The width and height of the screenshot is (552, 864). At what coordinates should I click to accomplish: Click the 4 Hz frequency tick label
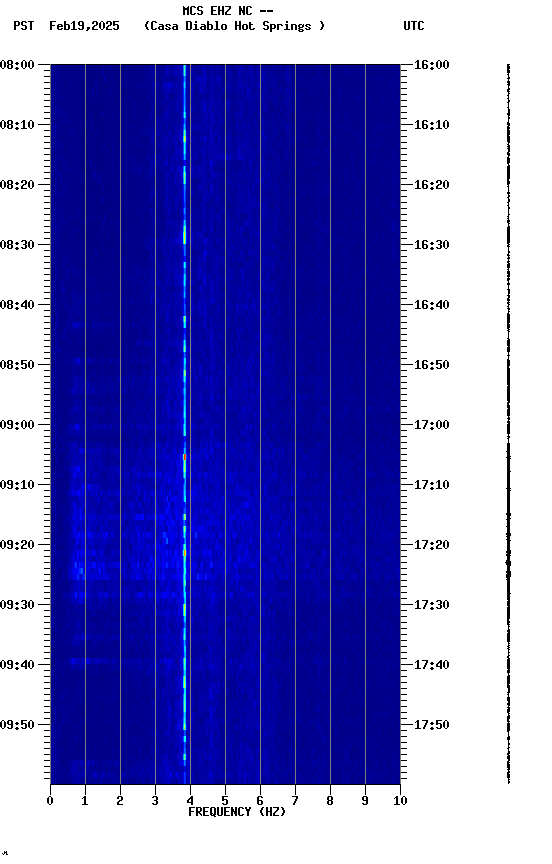tap(190, 801)
